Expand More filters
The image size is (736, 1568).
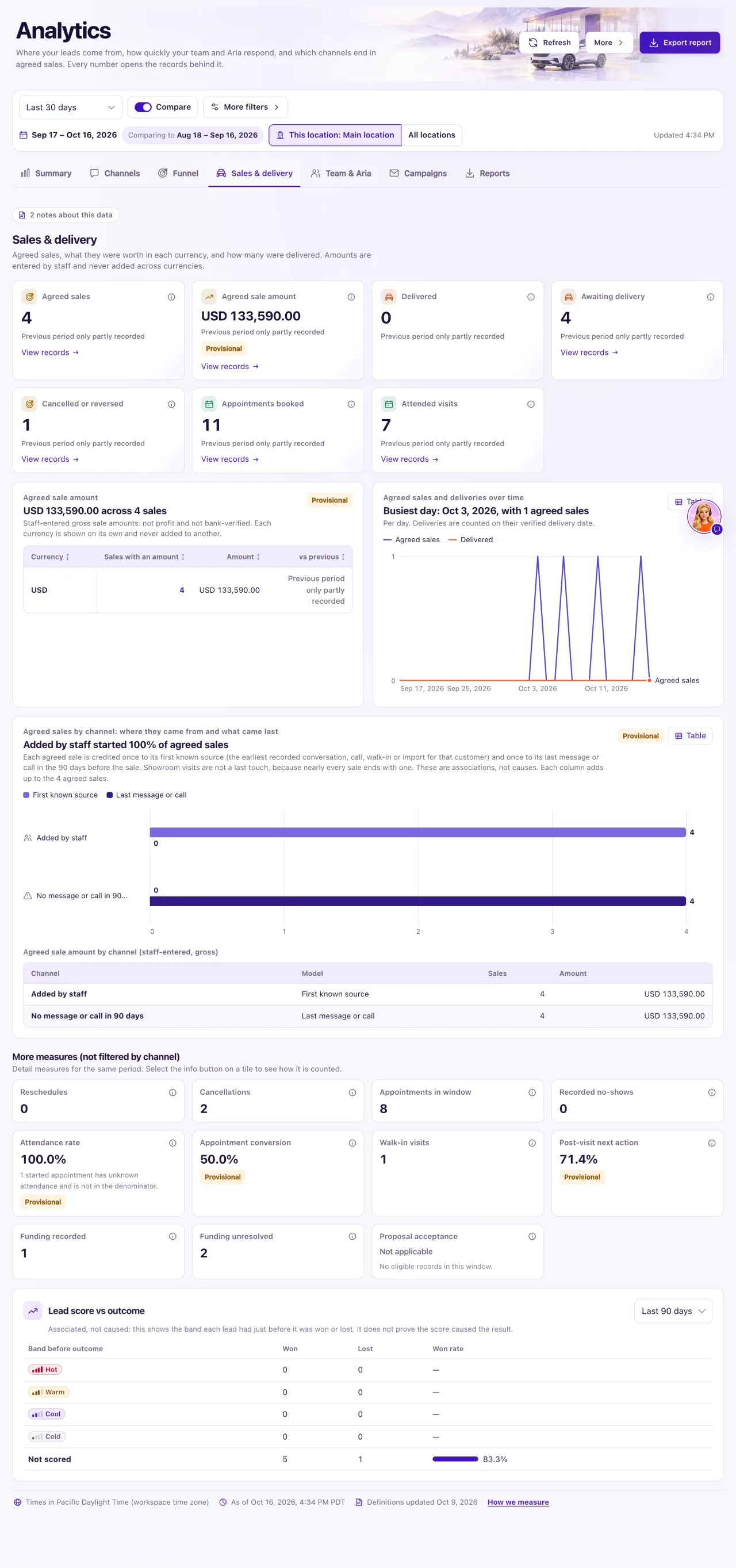click(246, 107)
